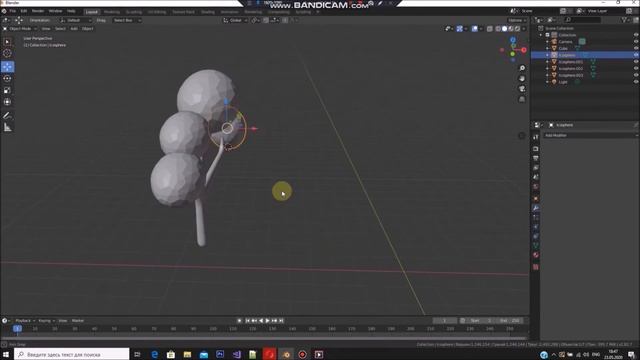Expand the Icosphere.001 outliner row
The width and height of the screenshot is (640, 360).
(x=547, y=62)
